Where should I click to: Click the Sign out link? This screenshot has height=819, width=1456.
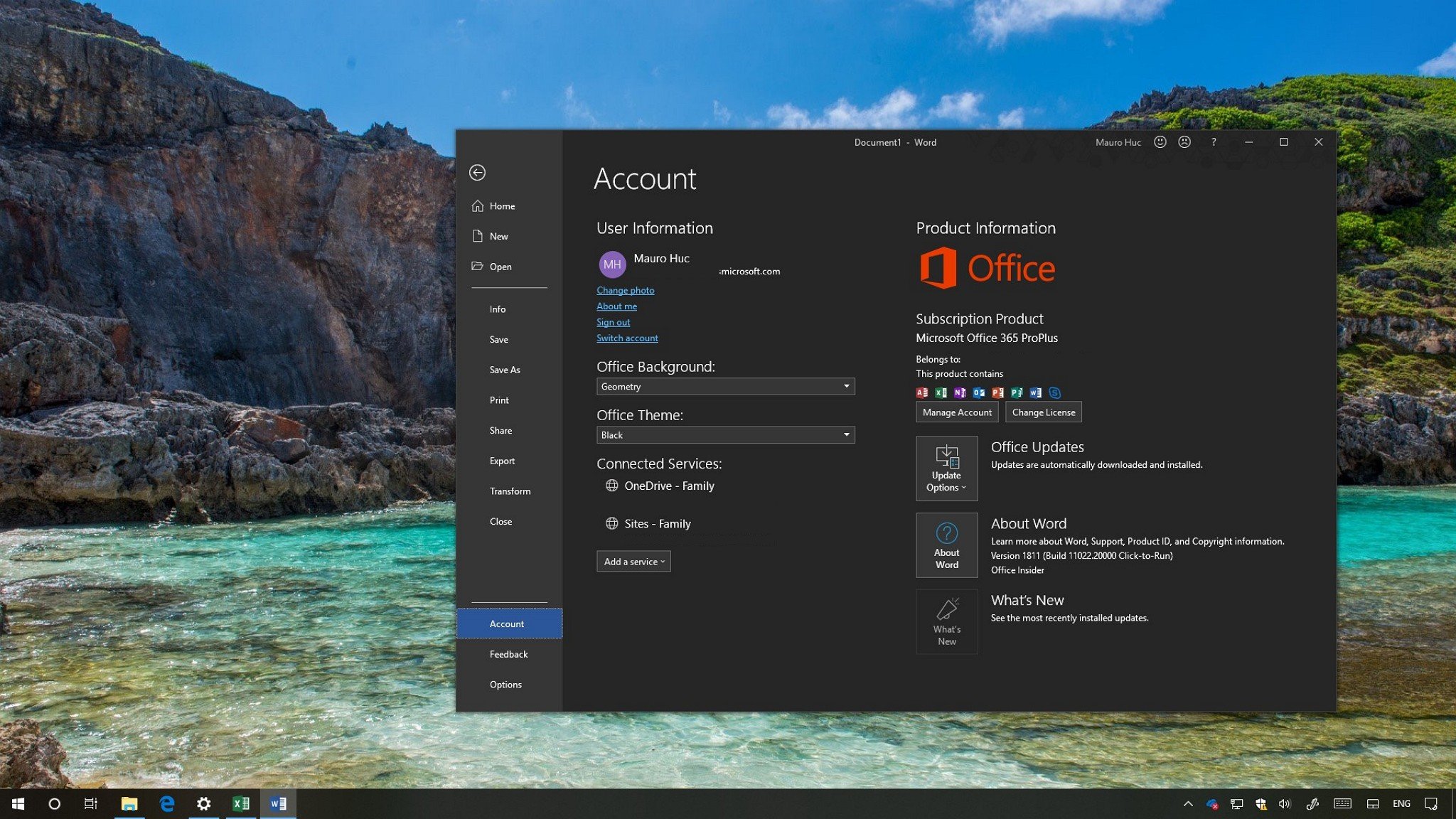point(613,321)
